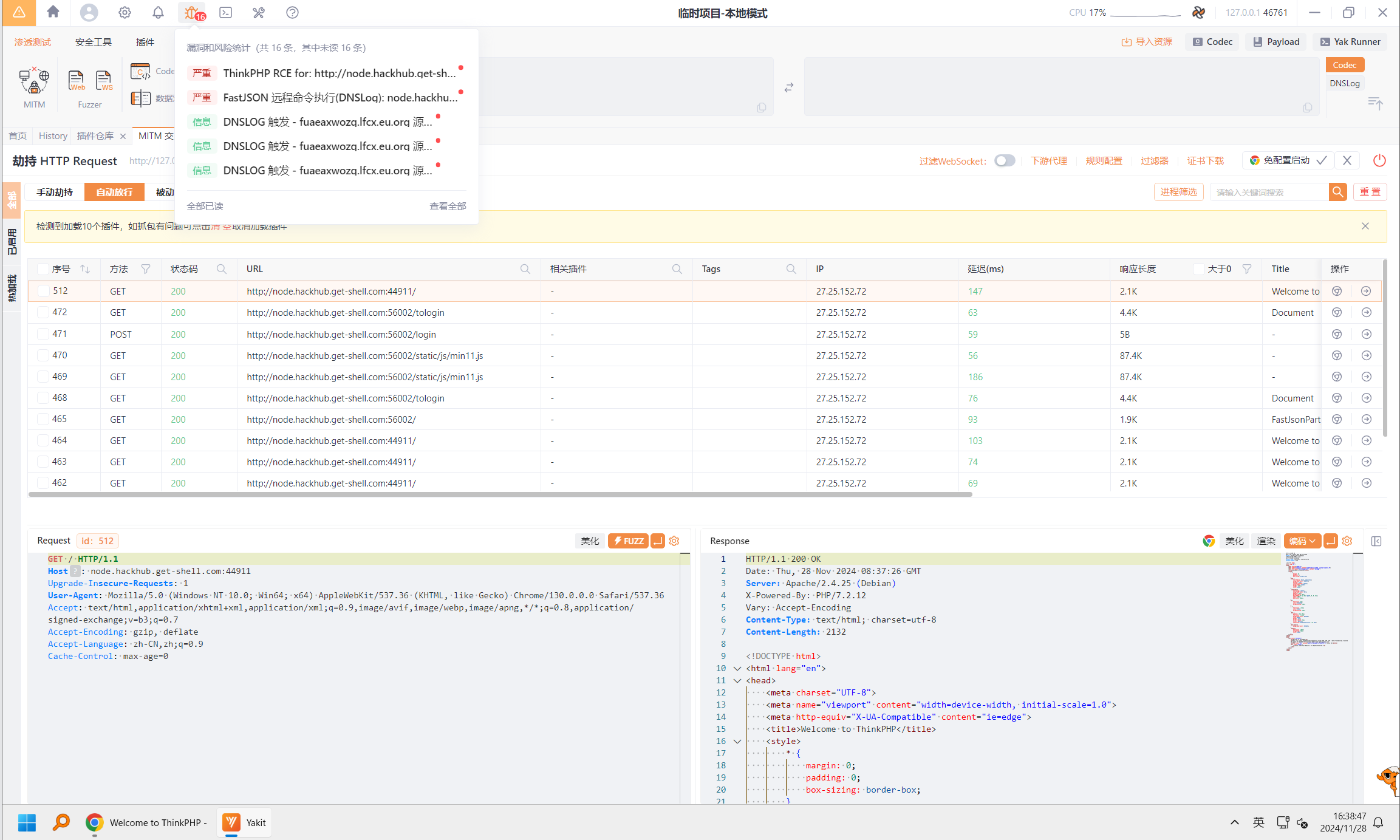Screen dimensions: 1400x840
Task: Click the home icon in top bar
Action: [53, 12]
